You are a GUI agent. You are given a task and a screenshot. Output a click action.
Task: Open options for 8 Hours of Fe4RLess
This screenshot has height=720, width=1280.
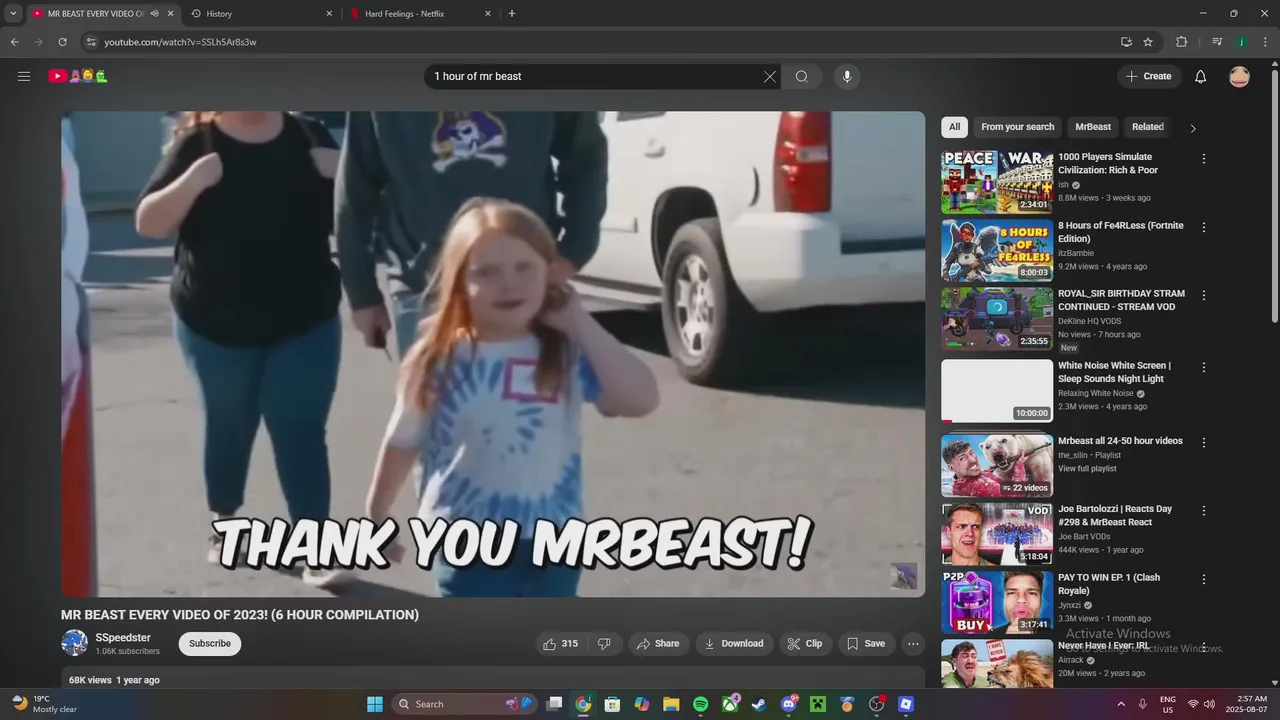[x=1204, y=227]
